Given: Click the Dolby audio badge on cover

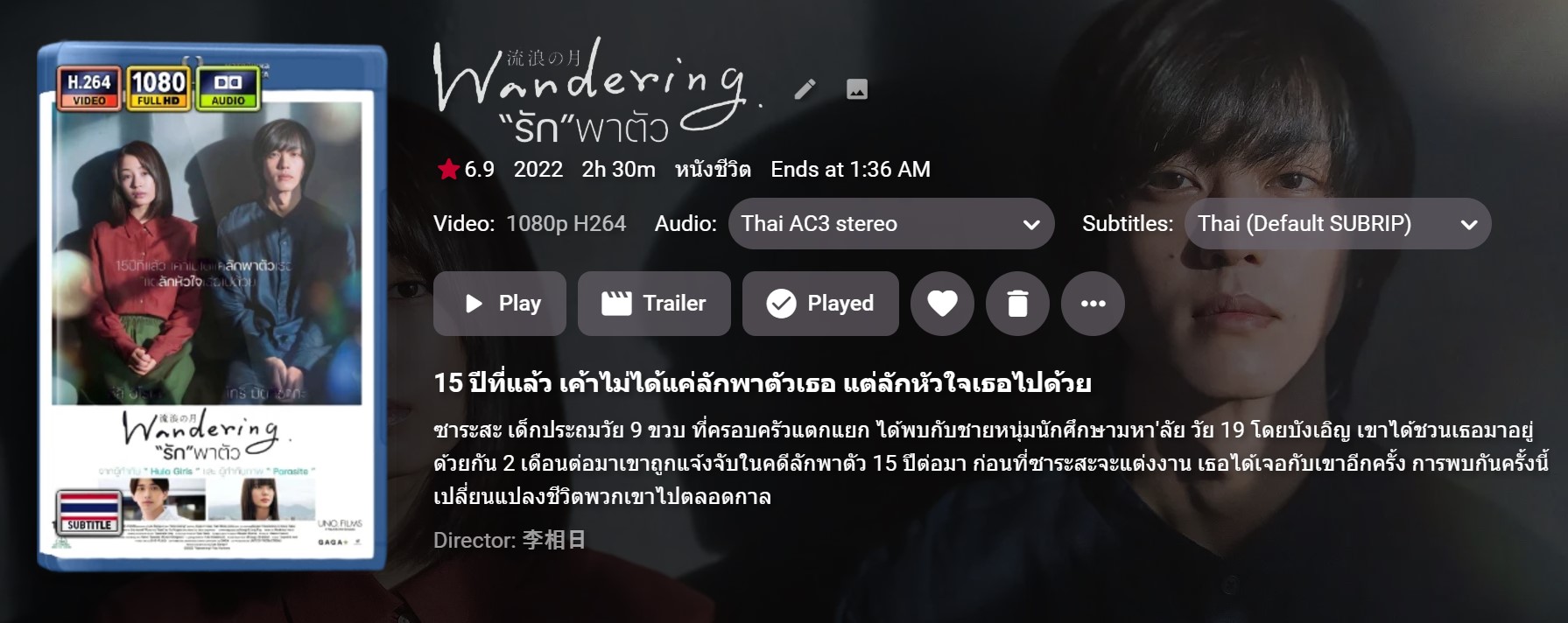Looking at the screenshot, I should pos(228,88).
